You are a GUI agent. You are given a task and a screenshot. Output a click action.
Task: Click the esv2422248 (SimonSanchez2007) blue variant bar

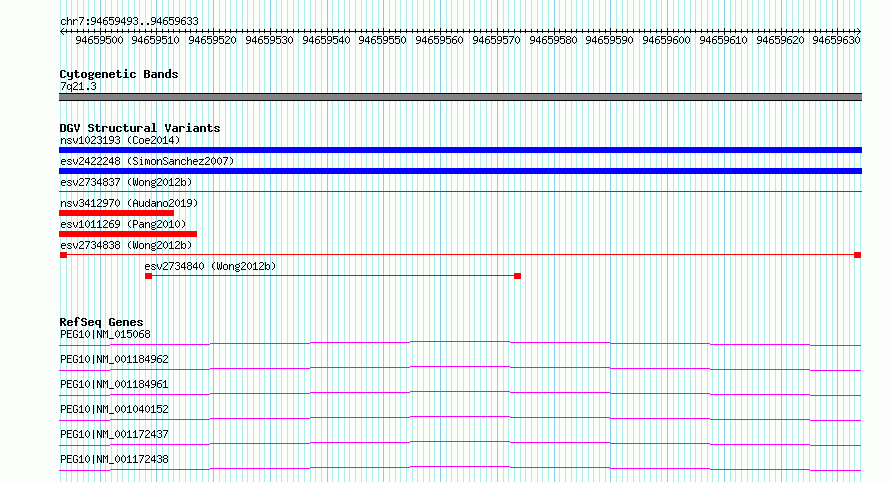coord(460,171)
